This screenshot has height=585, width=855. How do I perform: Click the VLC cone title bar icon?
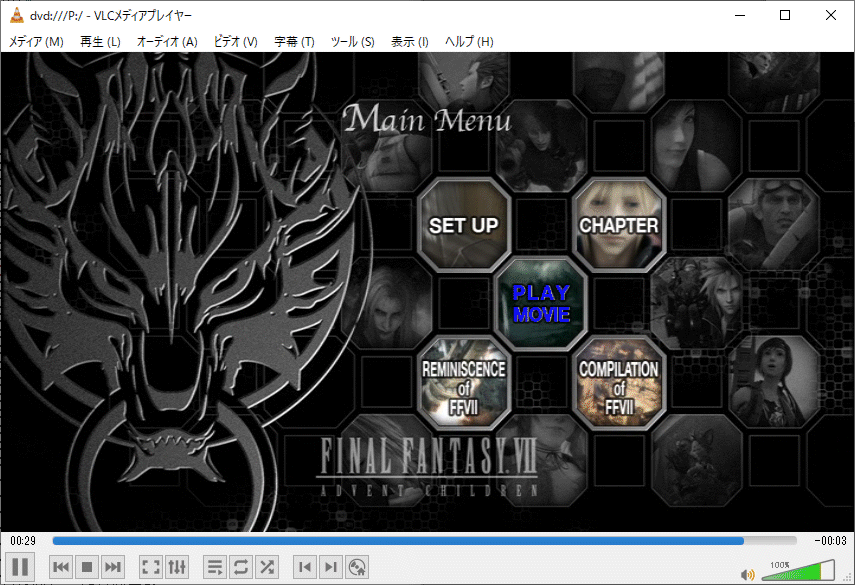click(17, 15)
